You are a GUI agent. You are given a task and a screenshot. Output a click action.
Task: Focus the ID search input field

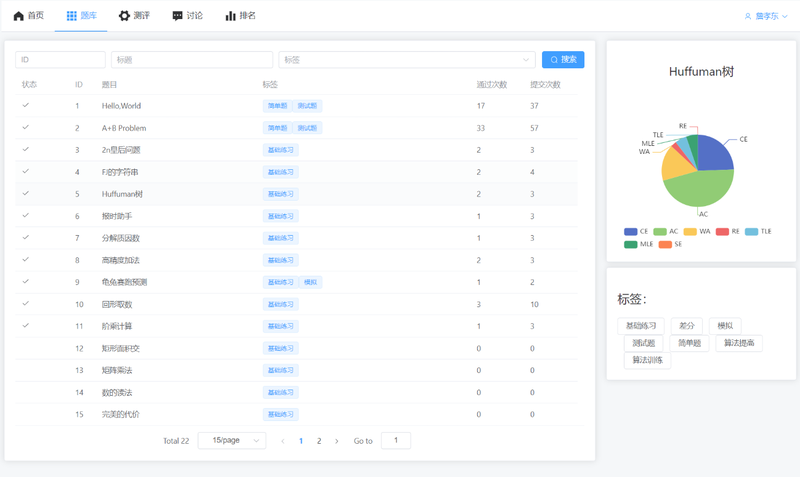pyautogui.click(x=60, y=60)
